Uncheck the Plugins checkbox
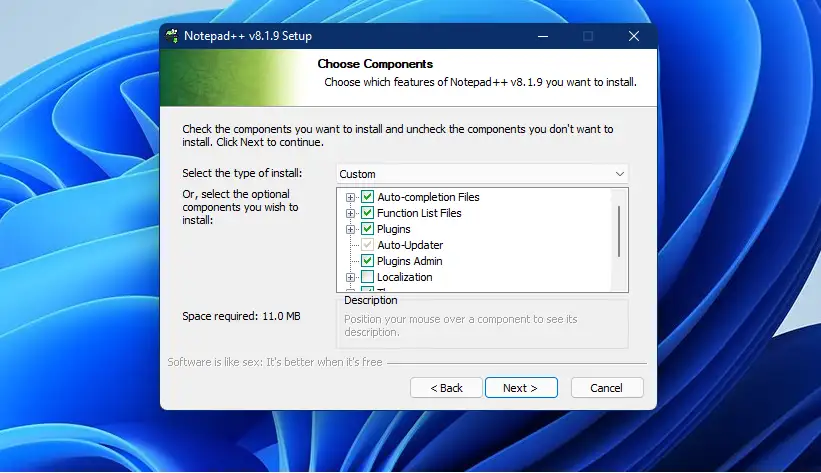This screenshot has height=473, width=821. click(x=367, y=229)
